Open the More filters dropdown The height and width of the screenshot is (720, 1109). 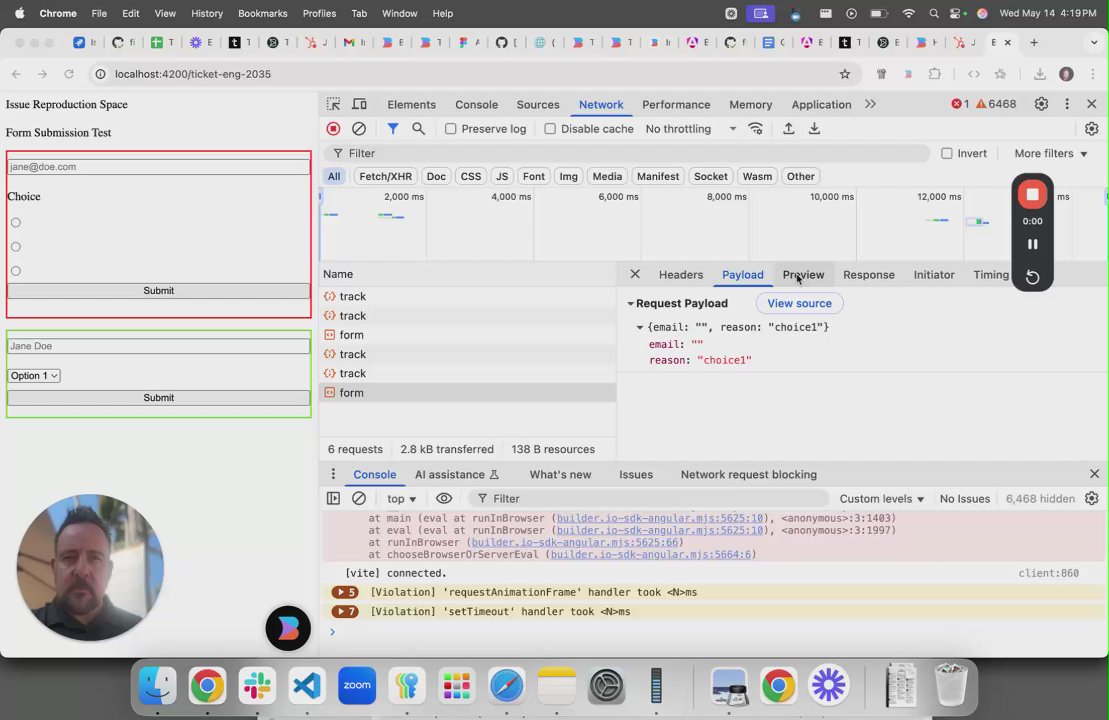1050,153
